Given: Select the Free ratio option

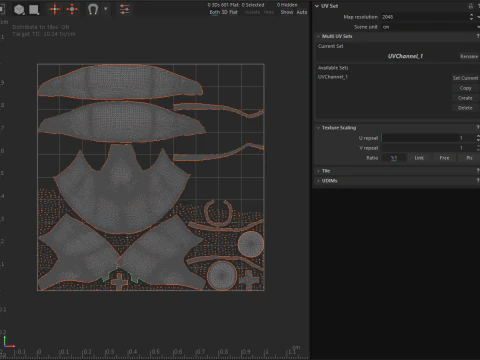Looking at the screenshot, I should 444,158.
